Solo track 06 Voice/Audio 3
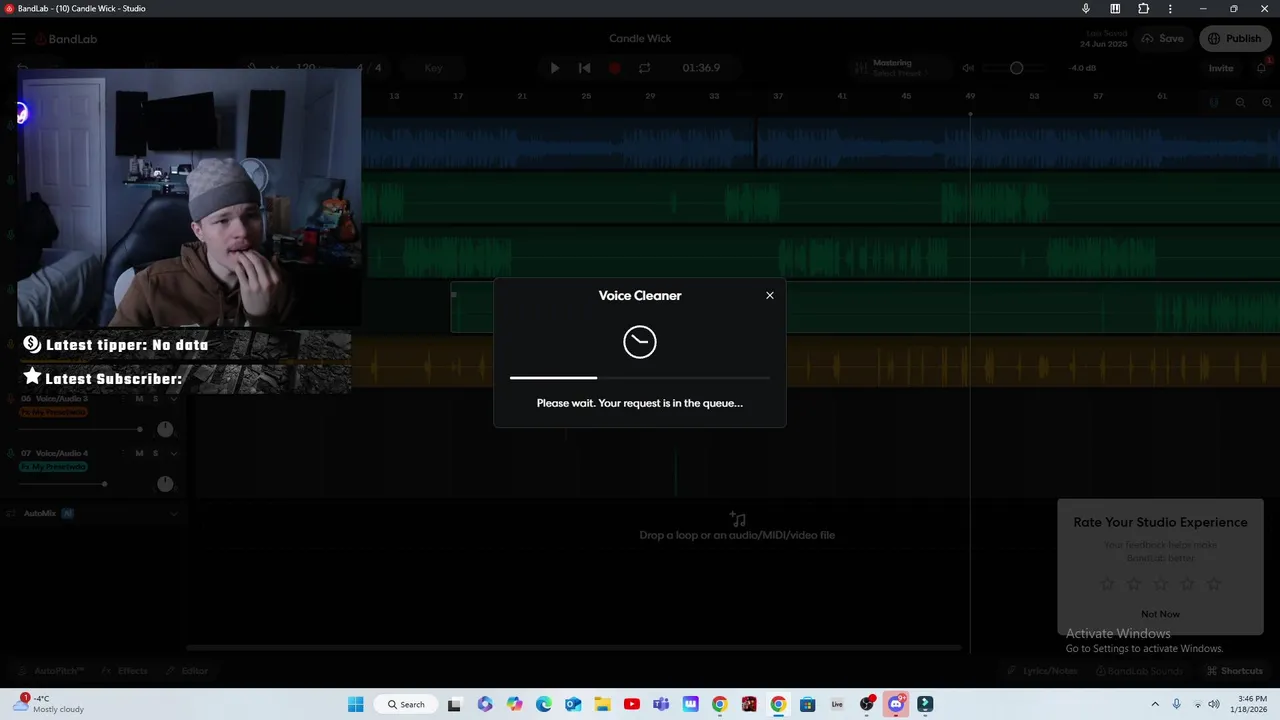The width and height of the screenshot is (1280, 720). (155, 399)
